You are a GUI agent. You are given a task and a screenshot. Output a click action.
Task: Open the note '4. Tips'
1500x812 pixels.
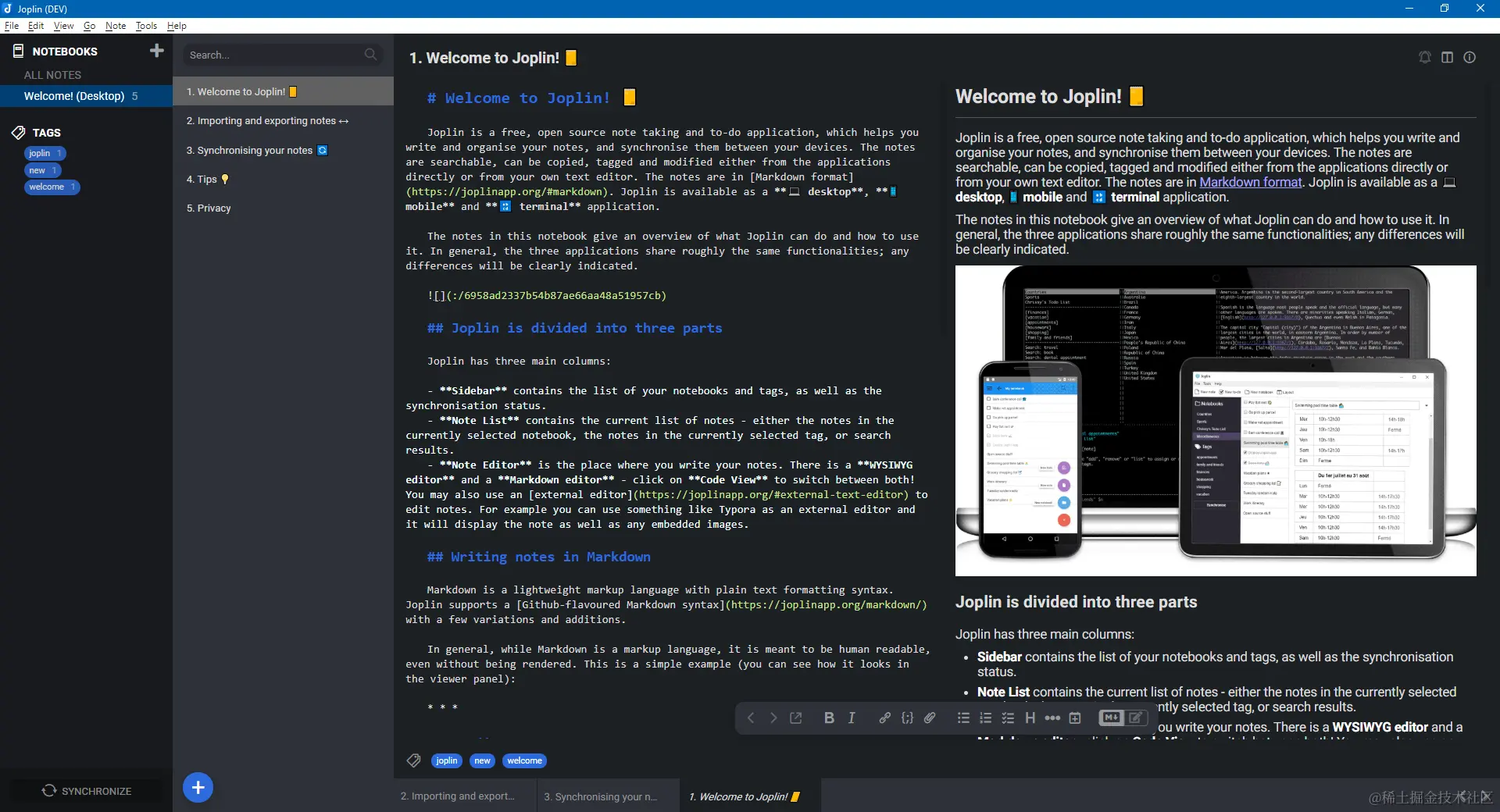(x=283, y=179)
